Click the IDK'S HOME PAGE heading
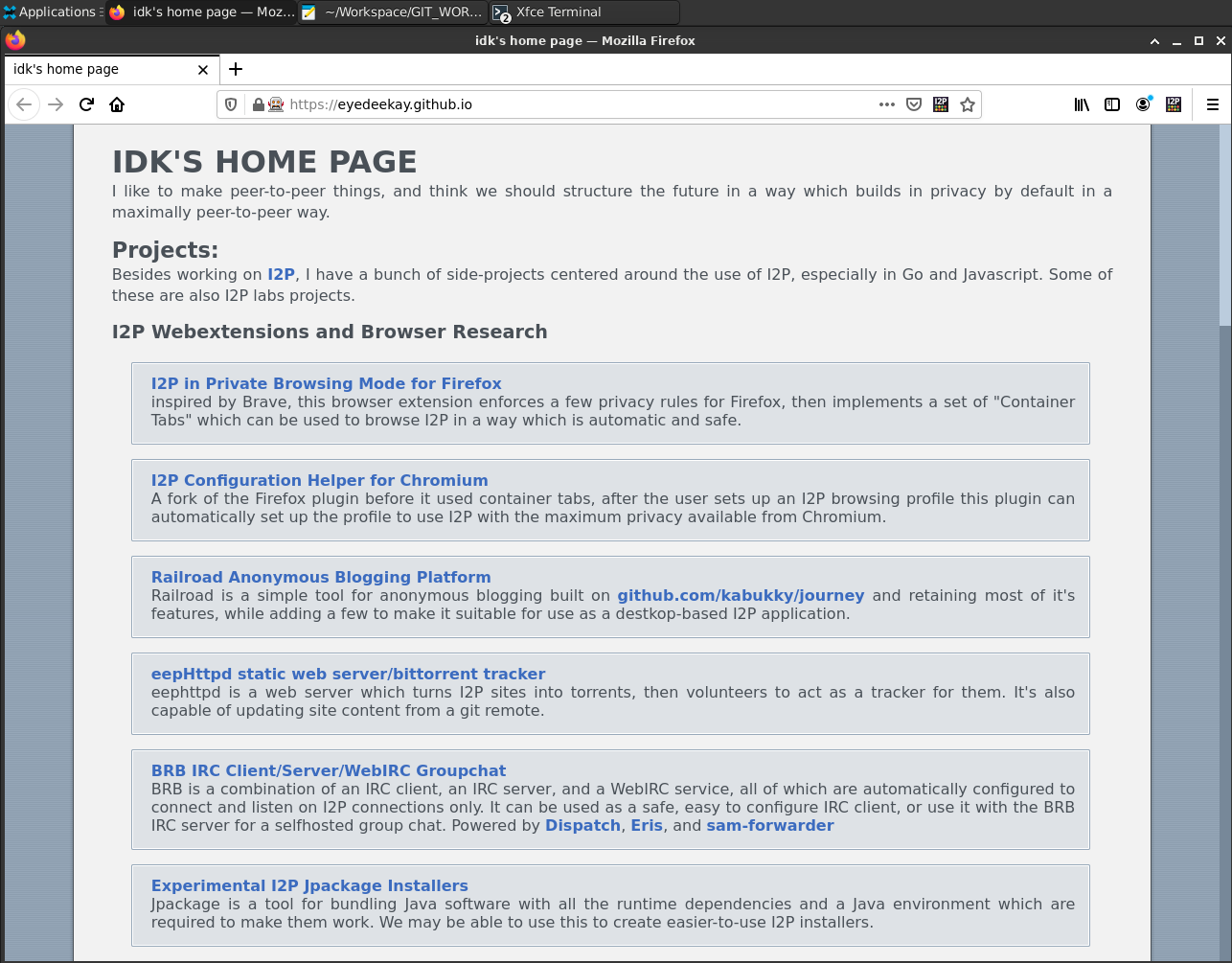 click(x=264, y=162)
